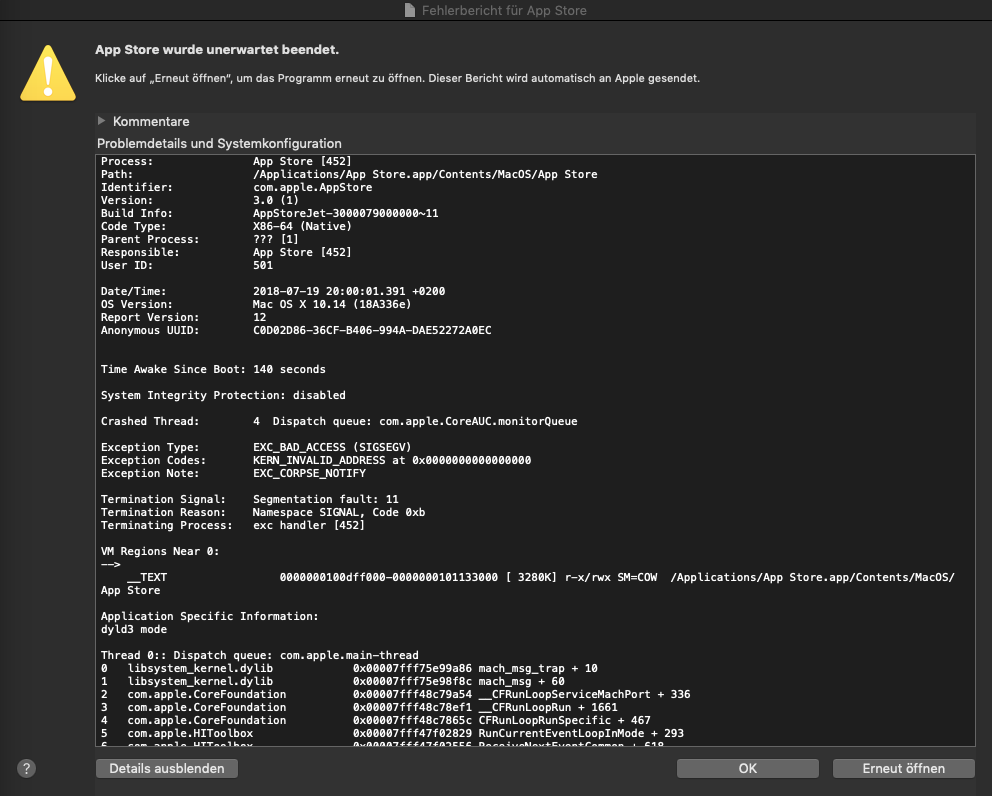Reopen the app with Erneut öffnen
Image resolution: width=992 pixels, height=796 pixels.
tap(903, 768)
